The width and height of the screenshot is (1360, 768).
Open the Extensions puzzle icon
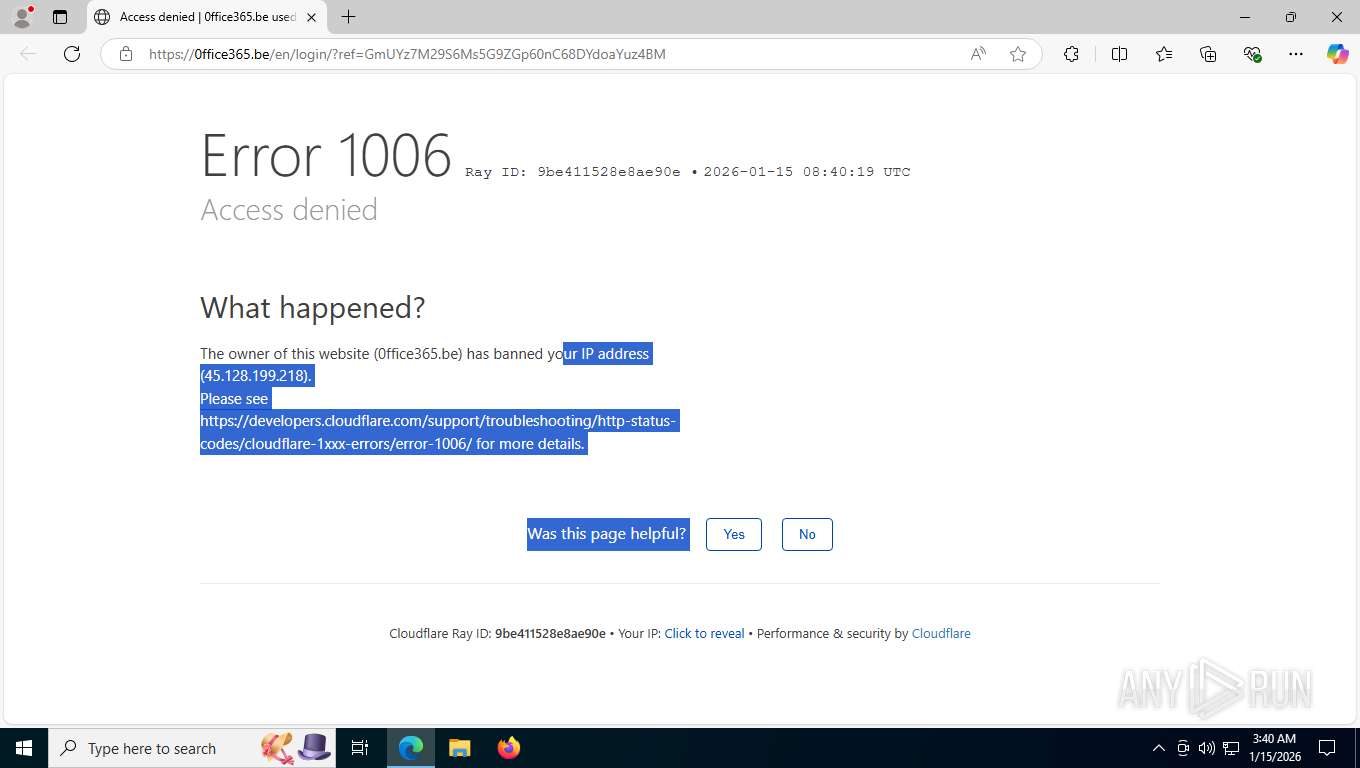point(1071,54)
